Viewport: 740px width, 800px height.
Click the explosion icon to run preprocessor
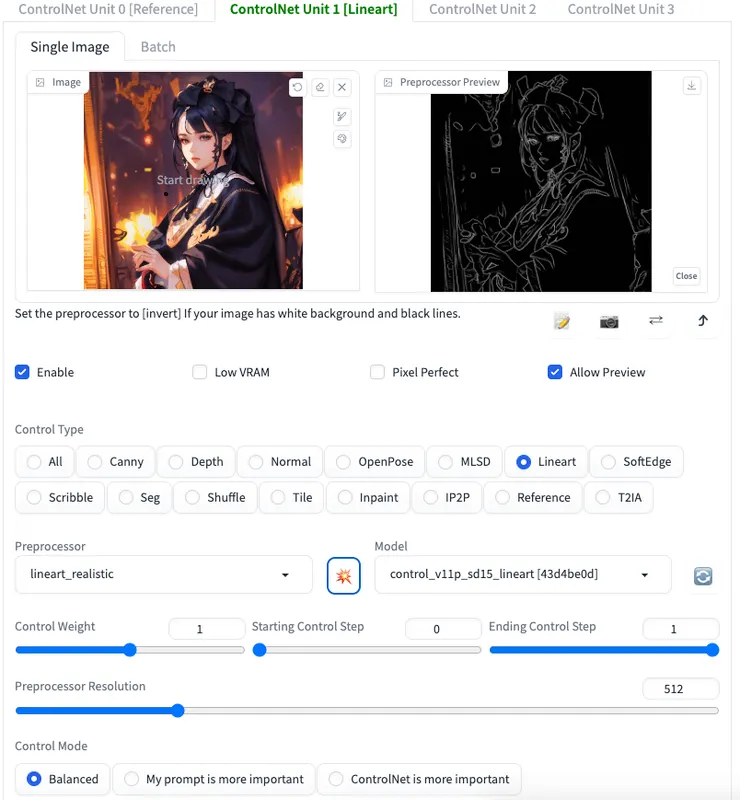click(x=343, y=575)
